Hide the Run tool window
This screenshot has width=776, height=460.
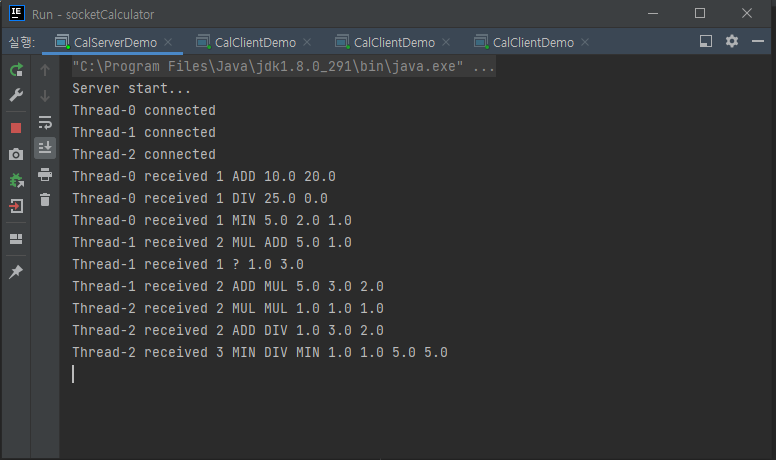[758, 41]
